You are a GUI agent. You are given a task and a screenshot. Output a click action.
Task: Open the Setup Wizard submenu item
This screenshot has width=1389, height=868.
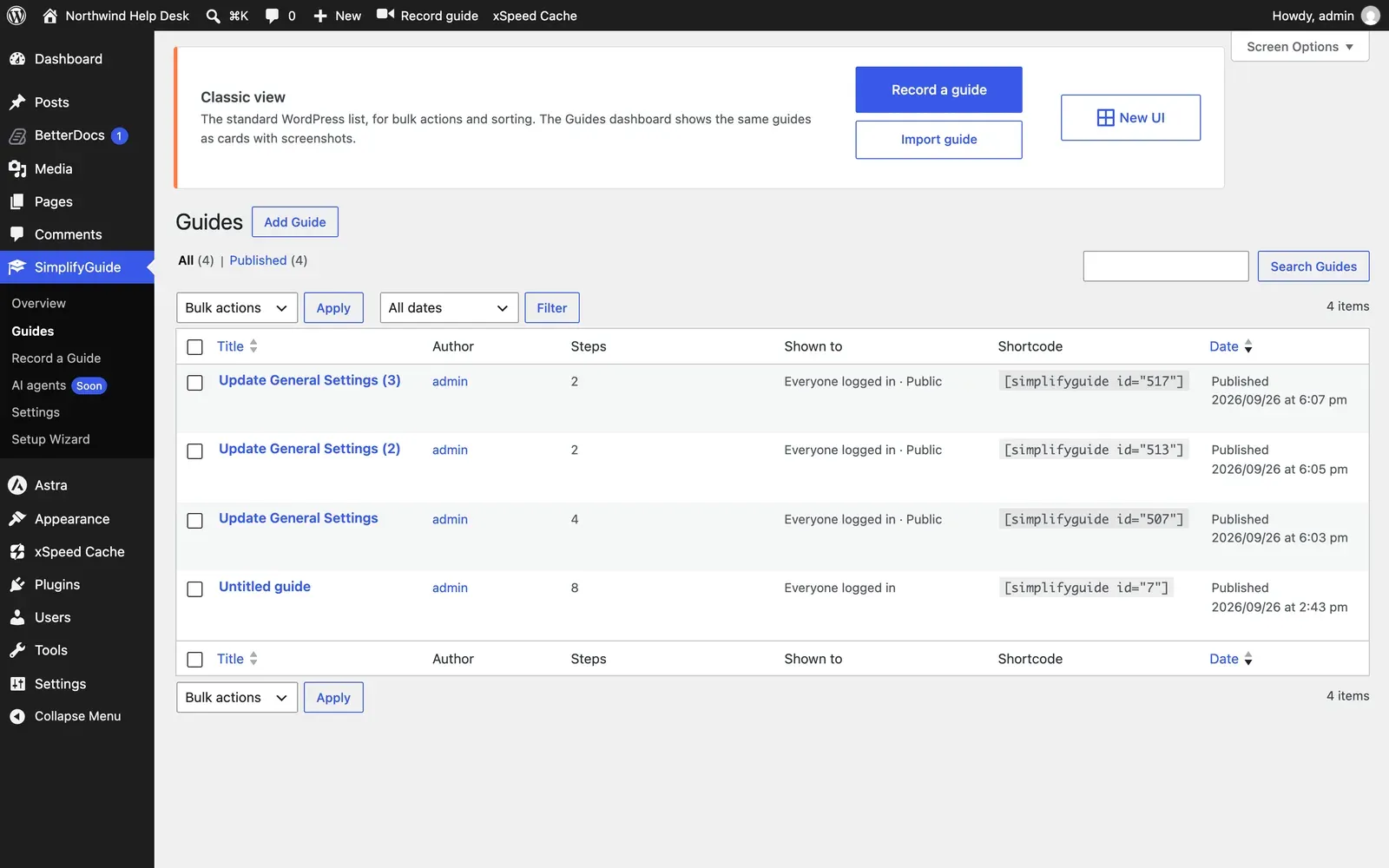(50, 439)
